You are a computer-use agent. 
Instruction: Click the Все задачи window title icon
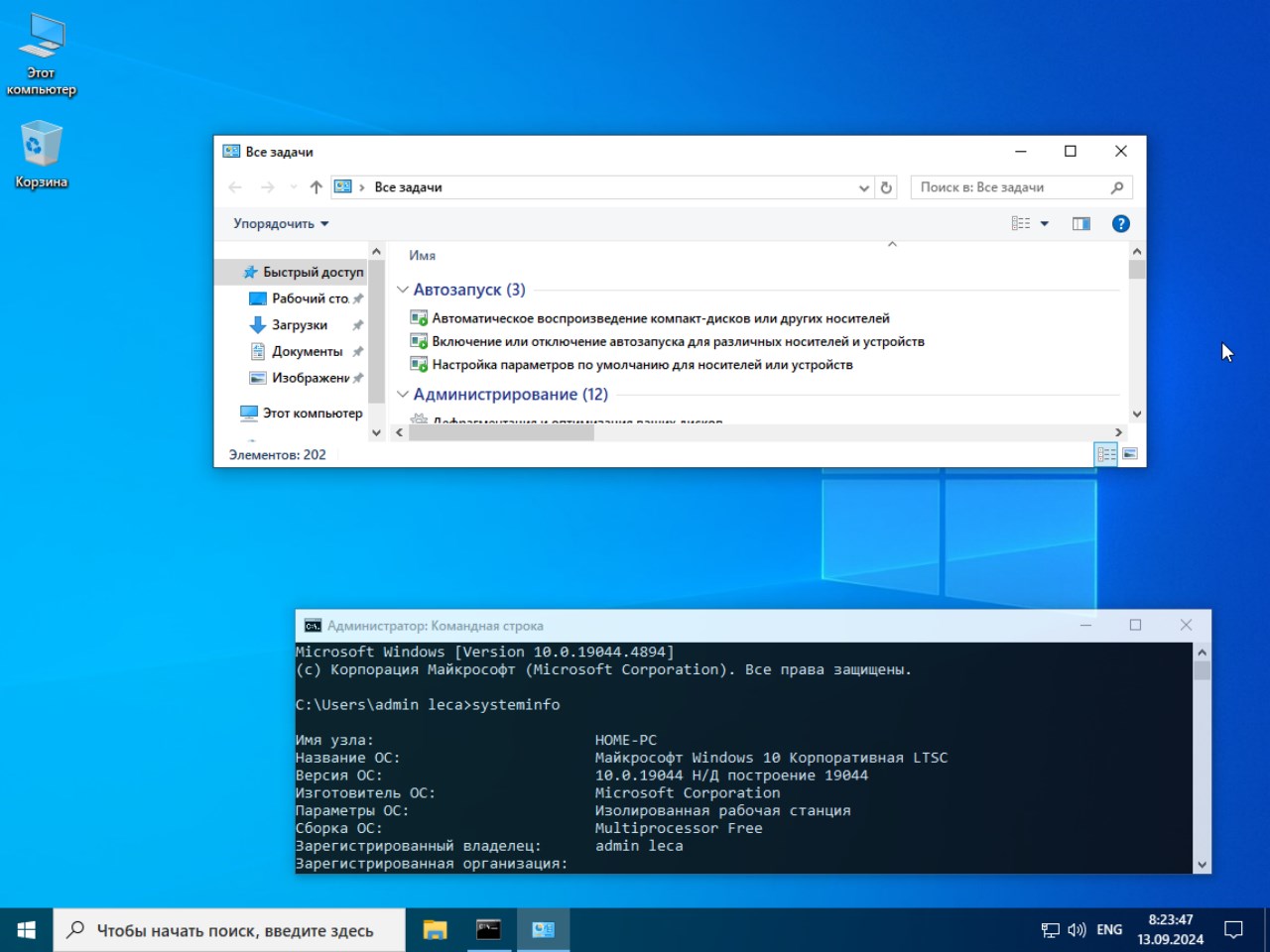pos(231,152)
